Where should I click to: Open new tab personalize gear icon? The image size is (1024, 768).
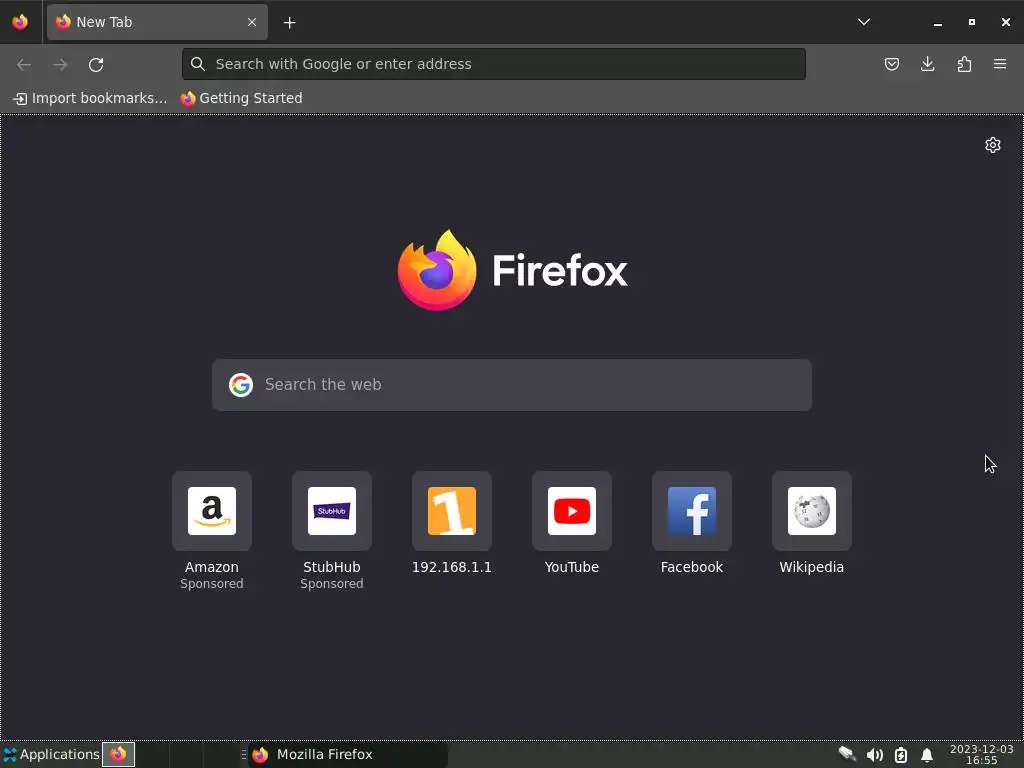pos(993,145)
